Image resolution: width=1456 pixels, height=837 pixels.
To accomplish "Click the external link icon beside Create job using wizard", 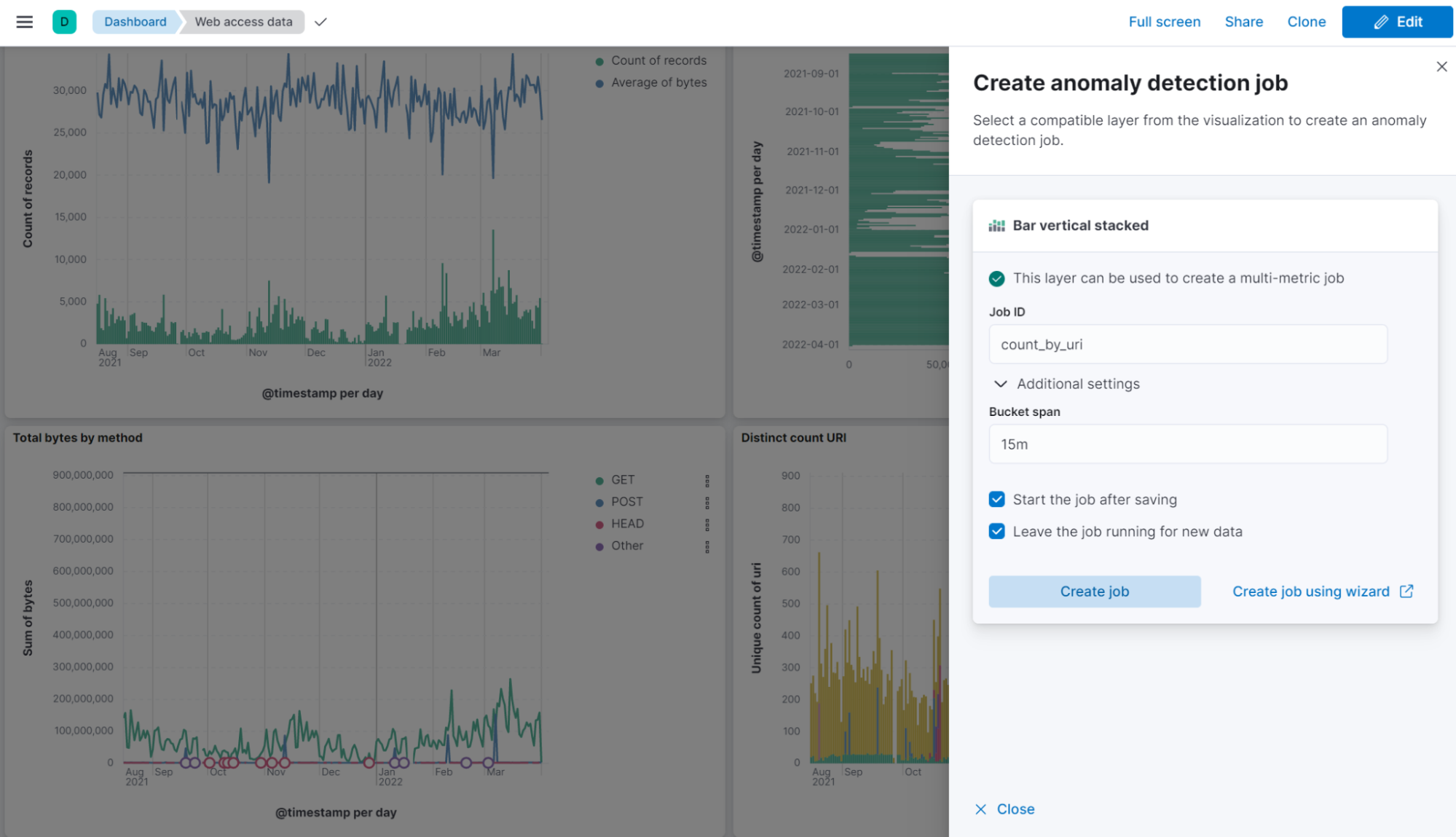I will point(1406,591).
